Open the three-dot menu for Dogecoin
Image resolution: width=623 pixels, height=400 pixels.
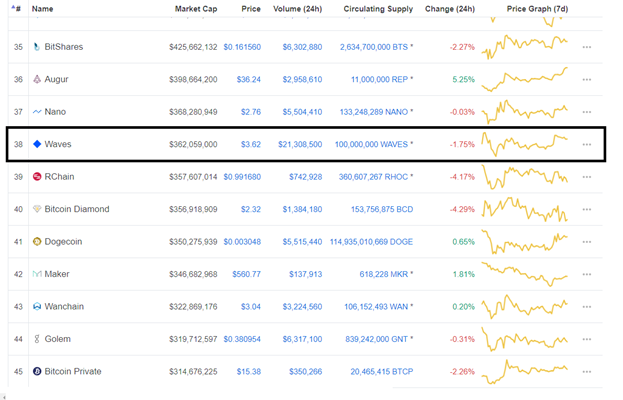point(586,242)
